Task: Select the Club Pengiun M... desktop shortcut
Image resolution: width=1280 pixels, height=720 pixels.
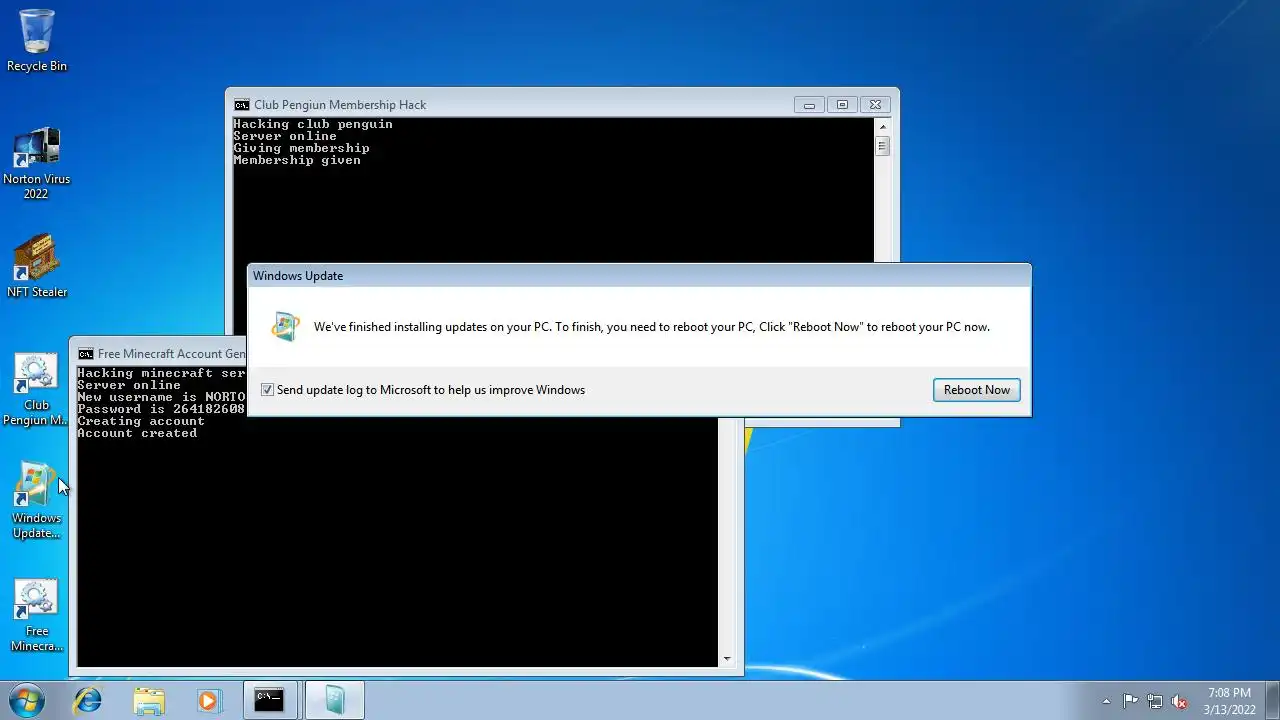Action: (37, 390)
